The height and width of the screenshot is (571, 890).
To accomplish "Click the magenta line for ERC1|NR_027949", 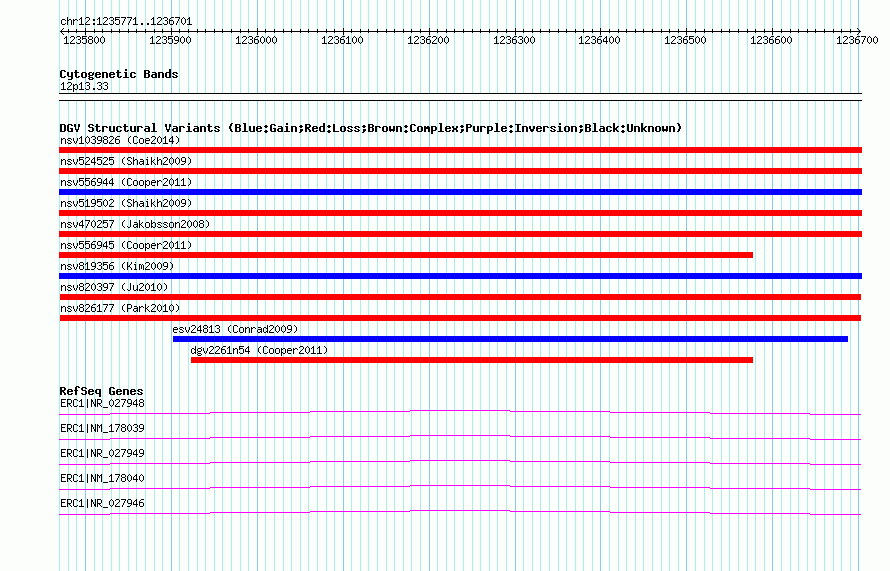I will 460,462.
